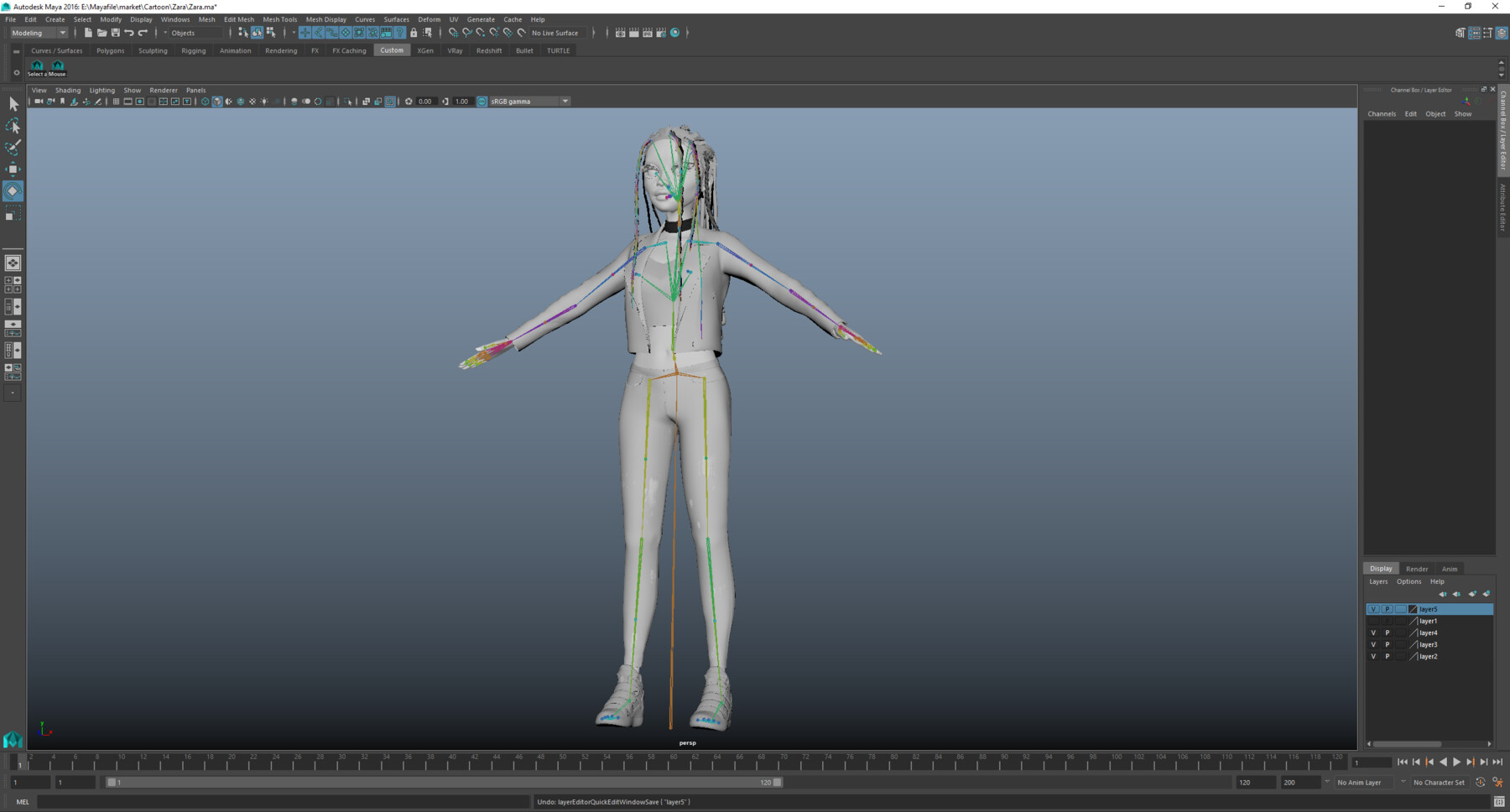Open layer editor Options menu
Viewport: 1510px width, 812px height.
click(x=1408, y=581)
